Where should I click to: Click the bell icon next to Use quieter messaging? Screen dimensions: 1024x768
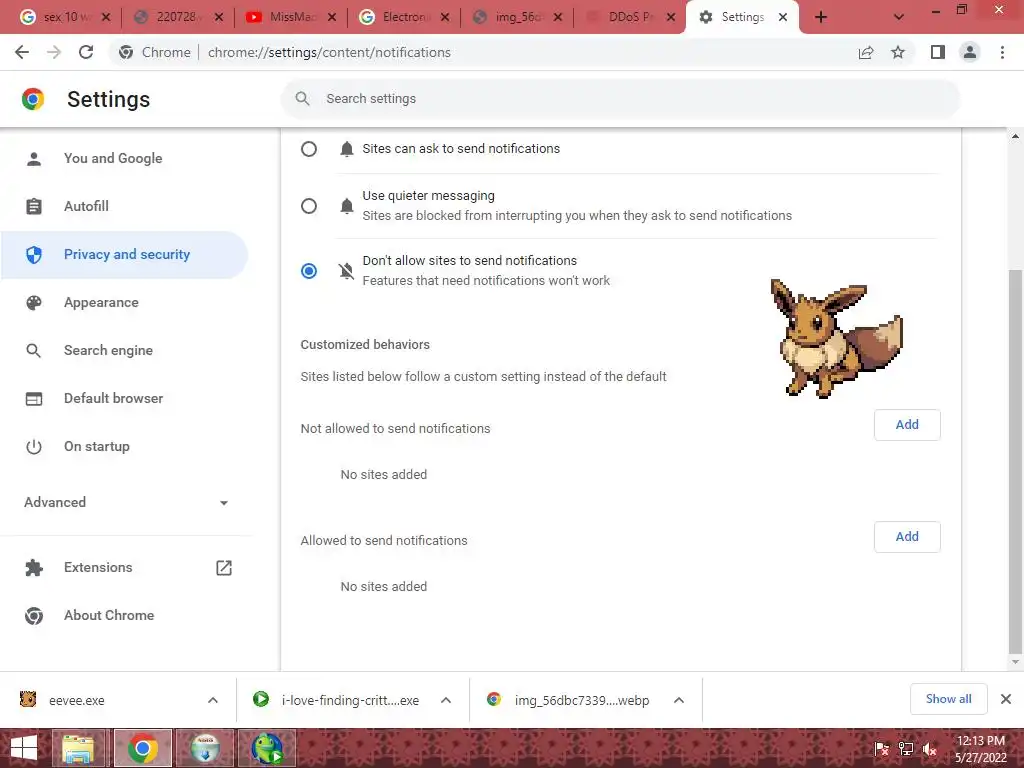pos(347,206)
